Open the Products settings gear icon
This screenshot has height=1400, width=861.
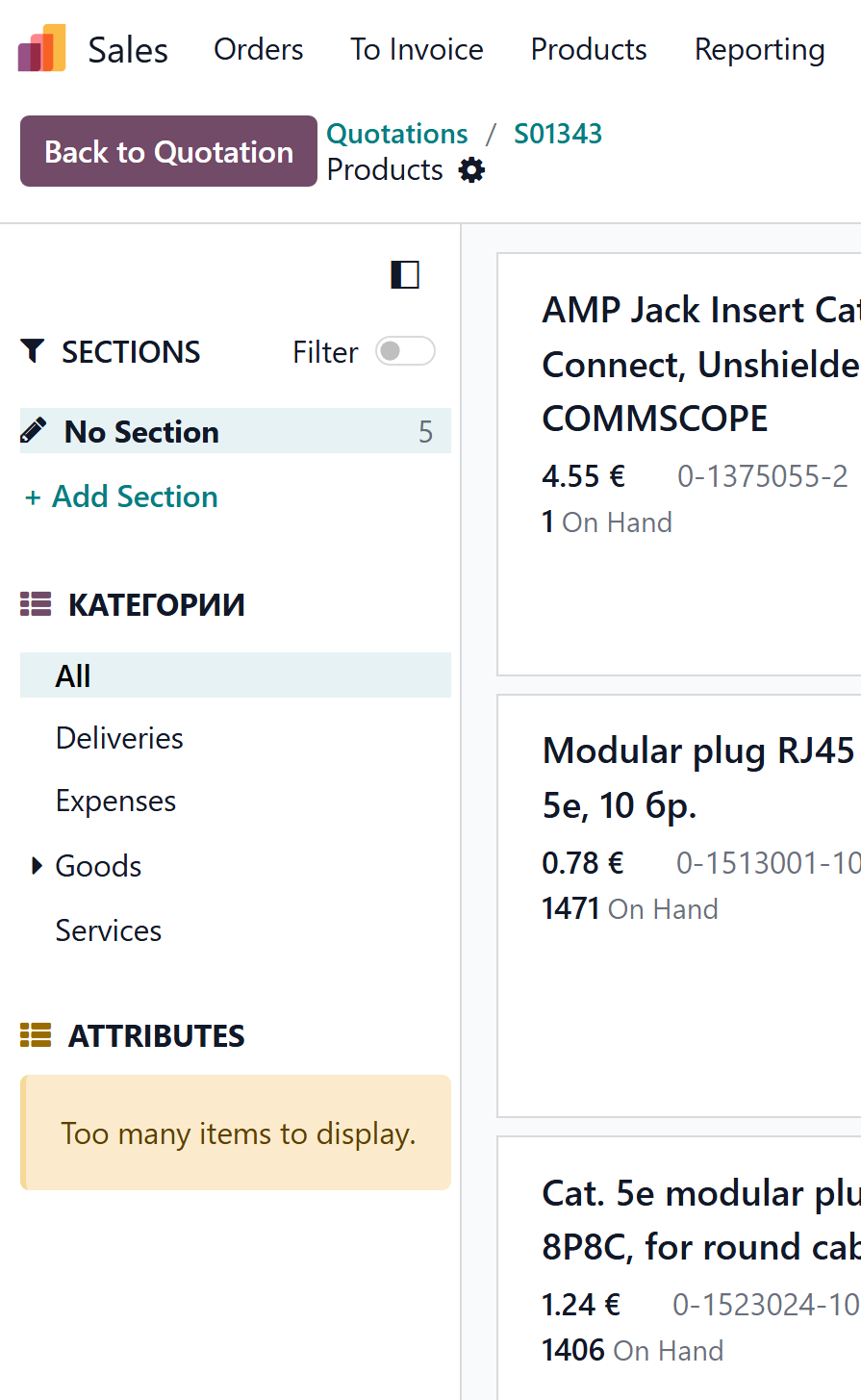471,170
